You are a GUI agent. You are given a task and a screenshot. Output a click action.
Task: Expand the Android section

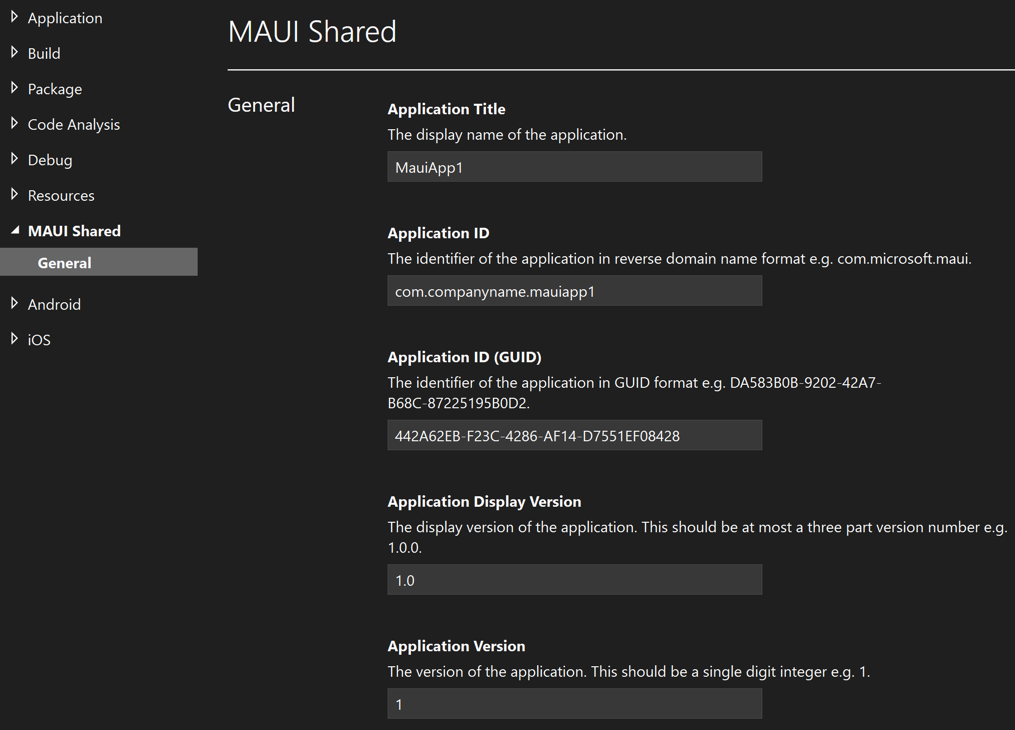[x=14, y=304]
